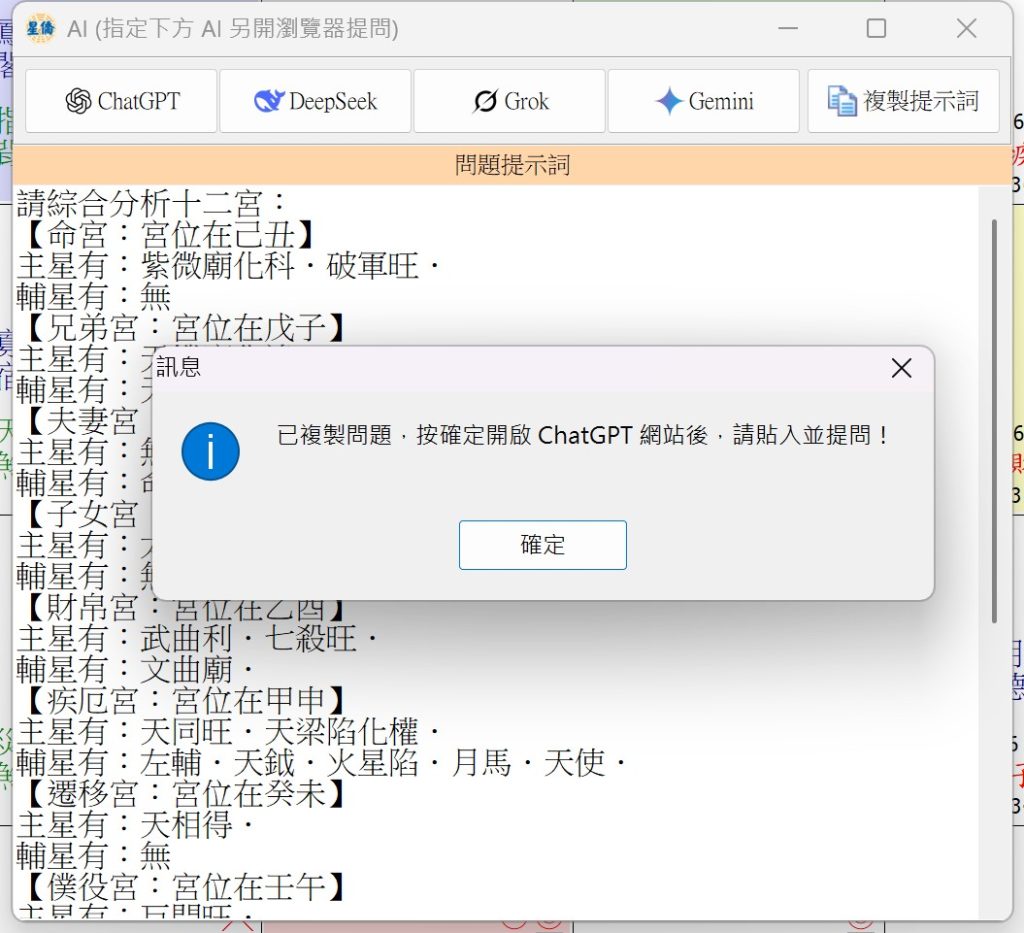
Task: Click the copy icon beside 複製提示詞
Action: [842, 101]
